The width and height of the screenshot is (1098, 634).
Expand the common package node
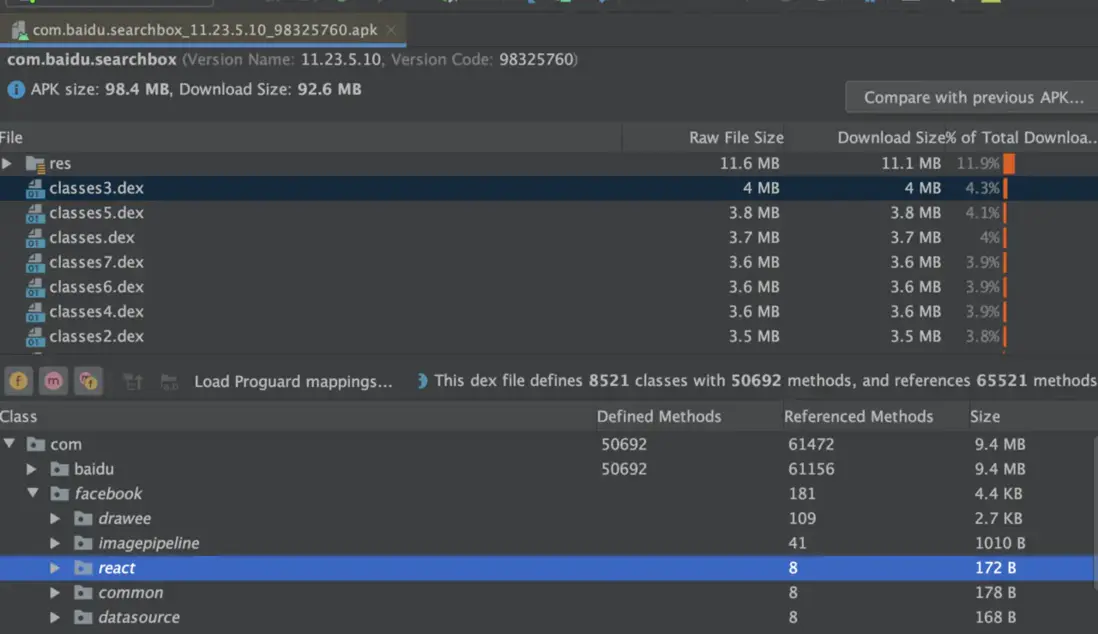(55, 593)
